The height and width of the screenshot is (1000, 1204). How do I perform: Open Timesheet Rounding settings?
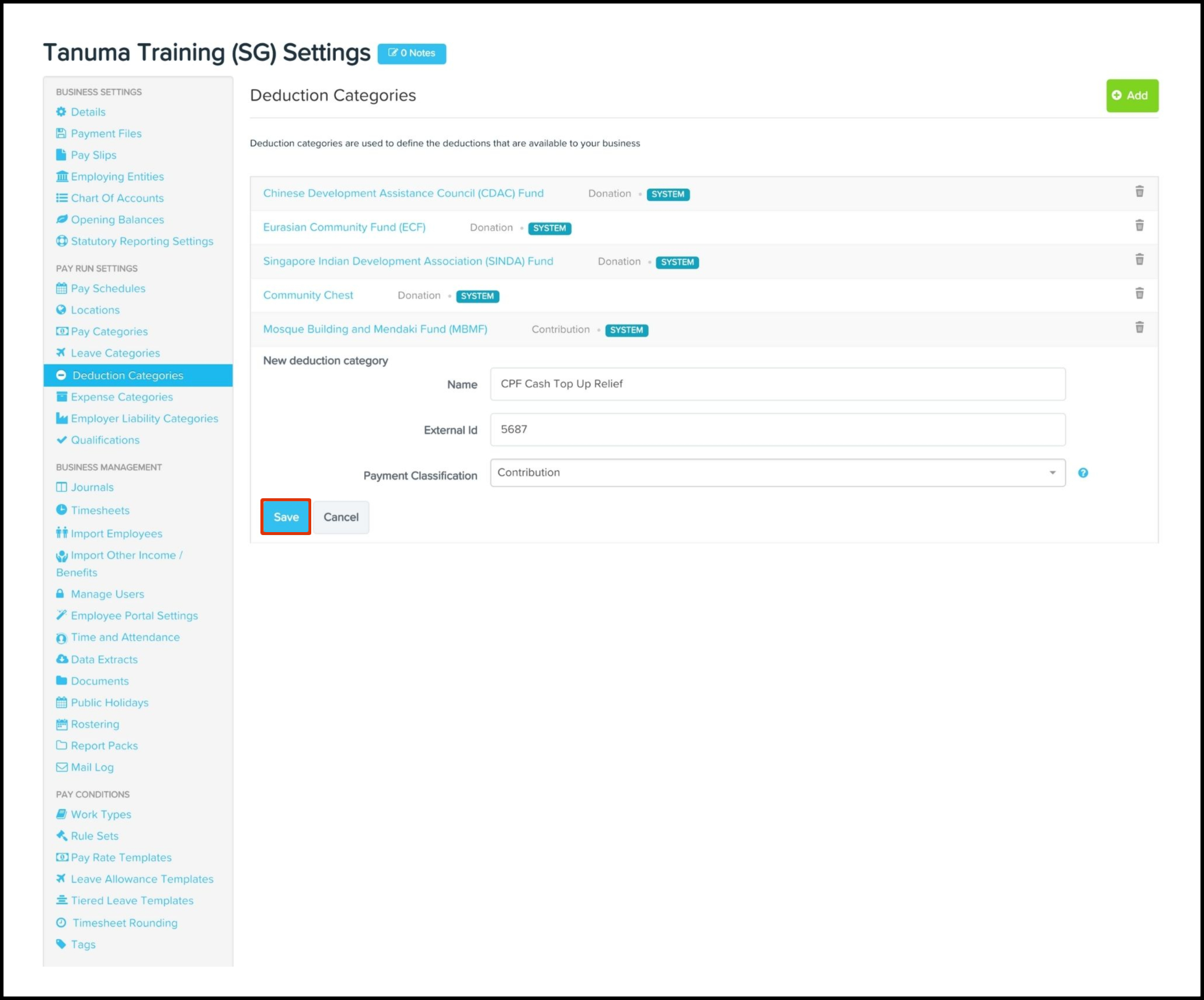pyautogui.click(x=124, y=923)
